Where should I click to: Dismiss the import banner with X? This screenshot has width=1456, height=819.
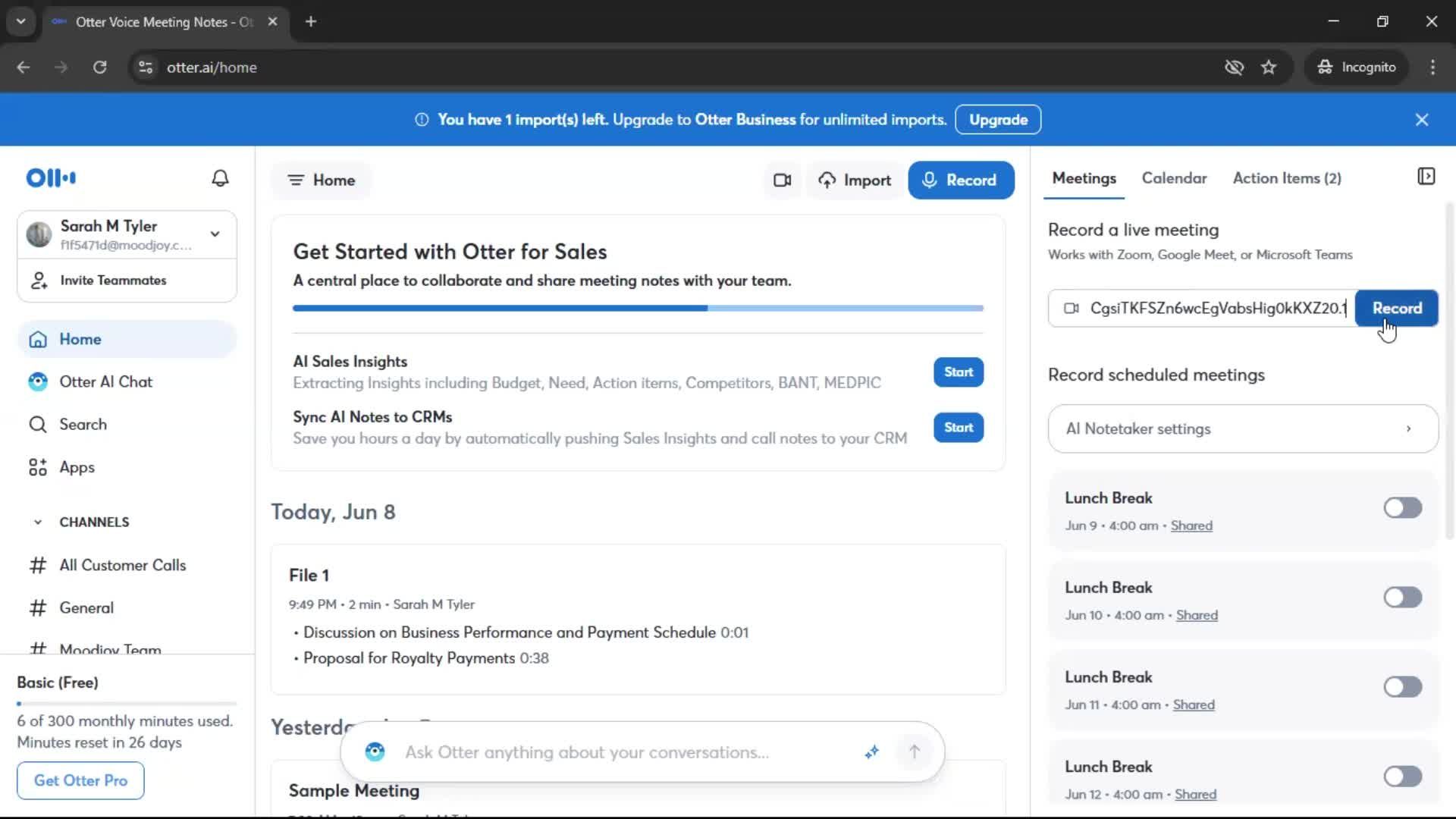1422,120
